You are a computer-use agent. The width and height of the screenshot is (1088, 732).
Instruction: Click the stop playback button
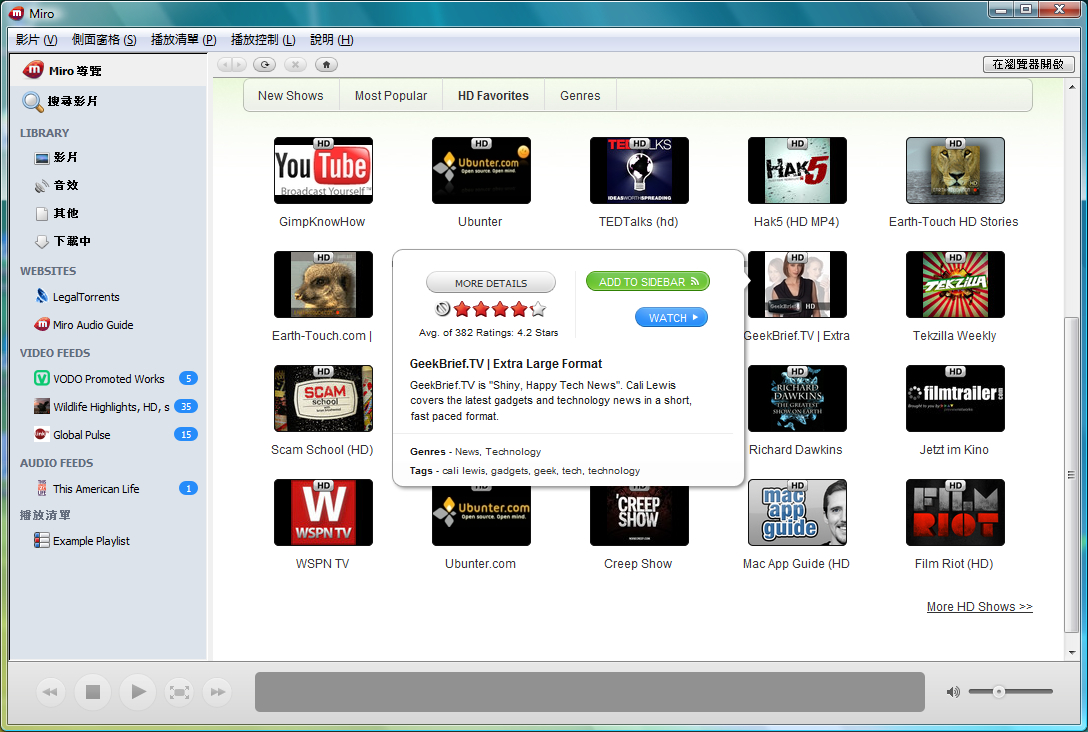[93, 692]
